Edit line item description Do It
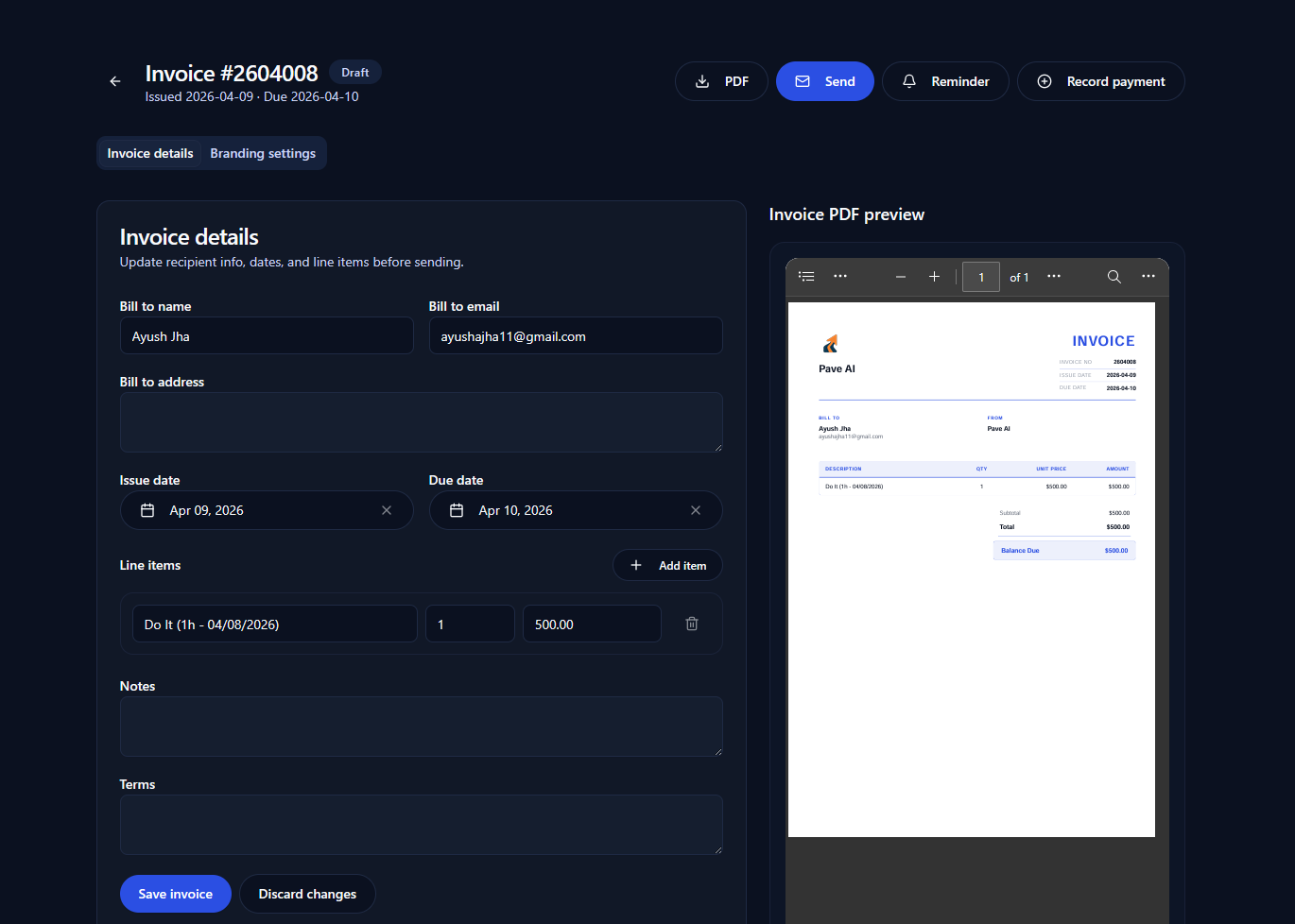 pos(275,624)
